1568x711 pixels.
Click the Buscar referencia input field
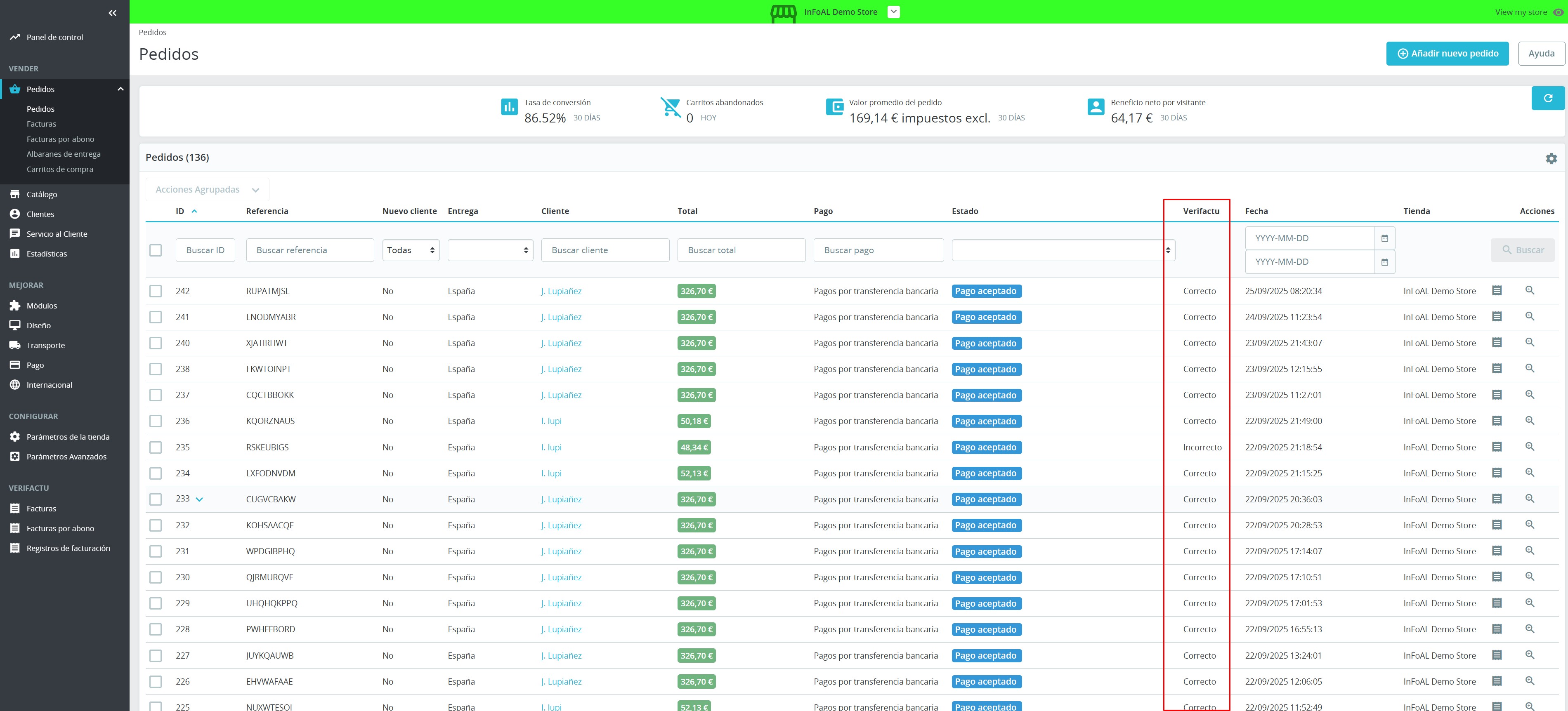click(x=310, y=250)
